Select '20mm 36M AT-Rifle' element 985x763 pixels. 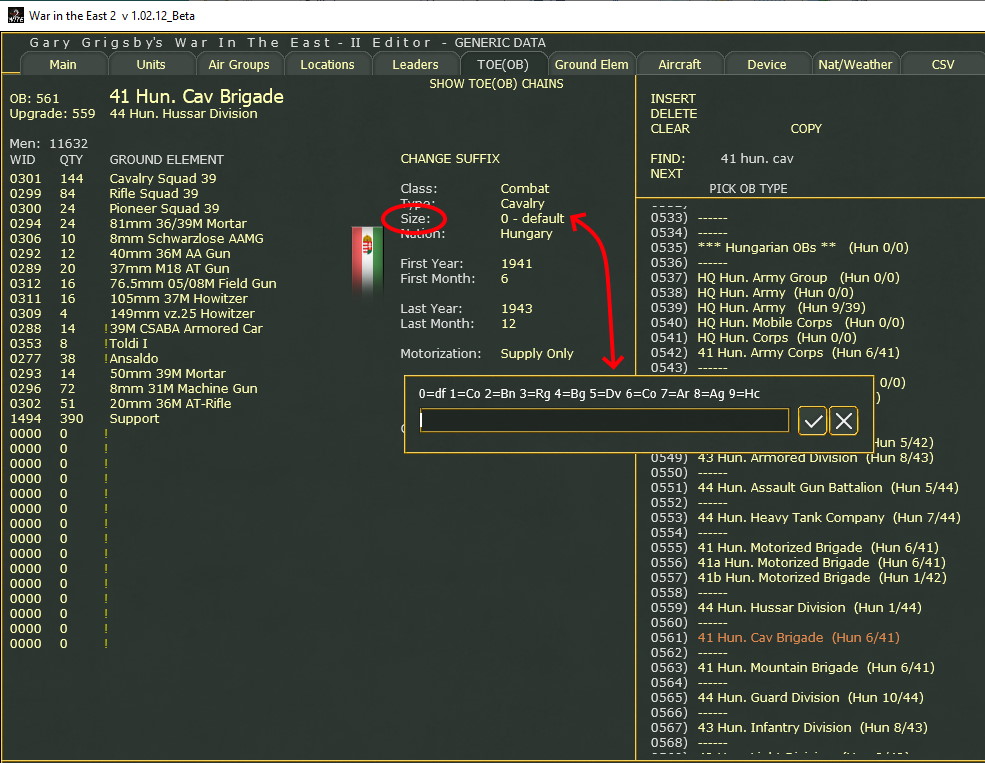point(170,404)
